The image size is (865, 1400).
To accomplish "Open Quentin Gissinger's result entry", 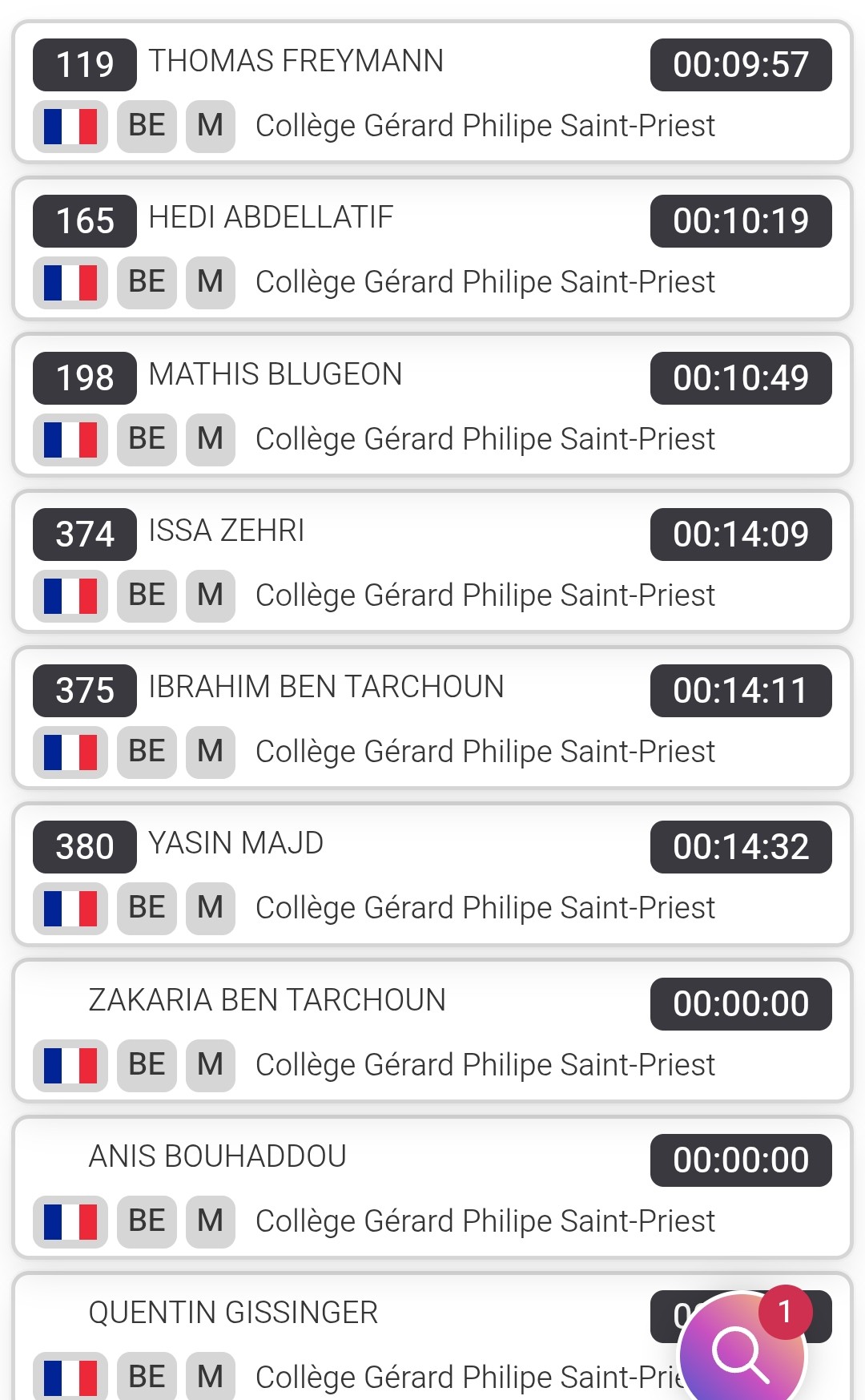I will (x=233, y=1313).
